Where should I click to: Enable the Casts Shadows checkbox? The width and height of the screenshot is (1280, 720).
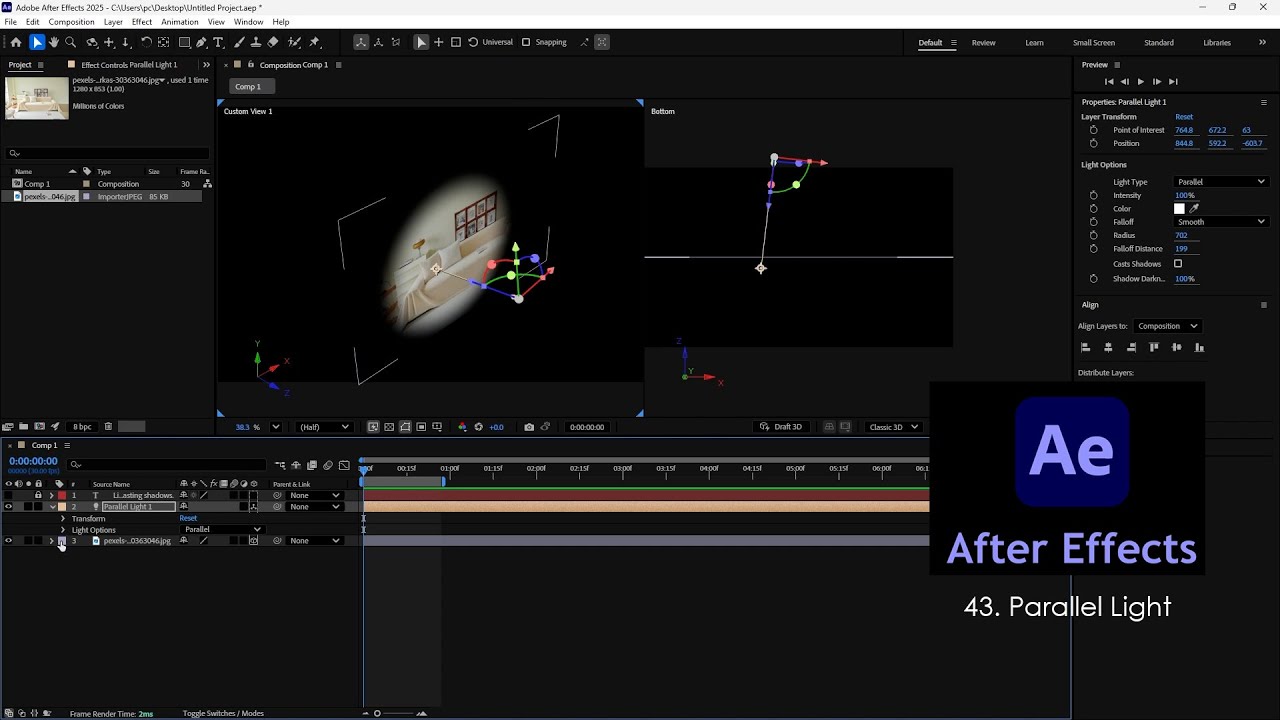tap(1178, 264)
